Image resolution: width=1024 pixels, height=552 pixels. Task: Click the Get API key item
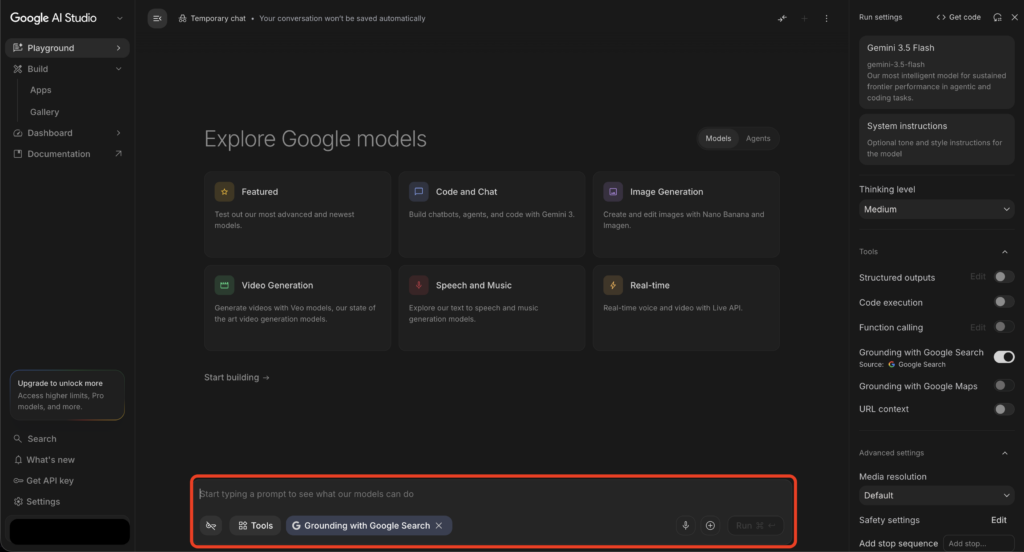tap(44, 481)
